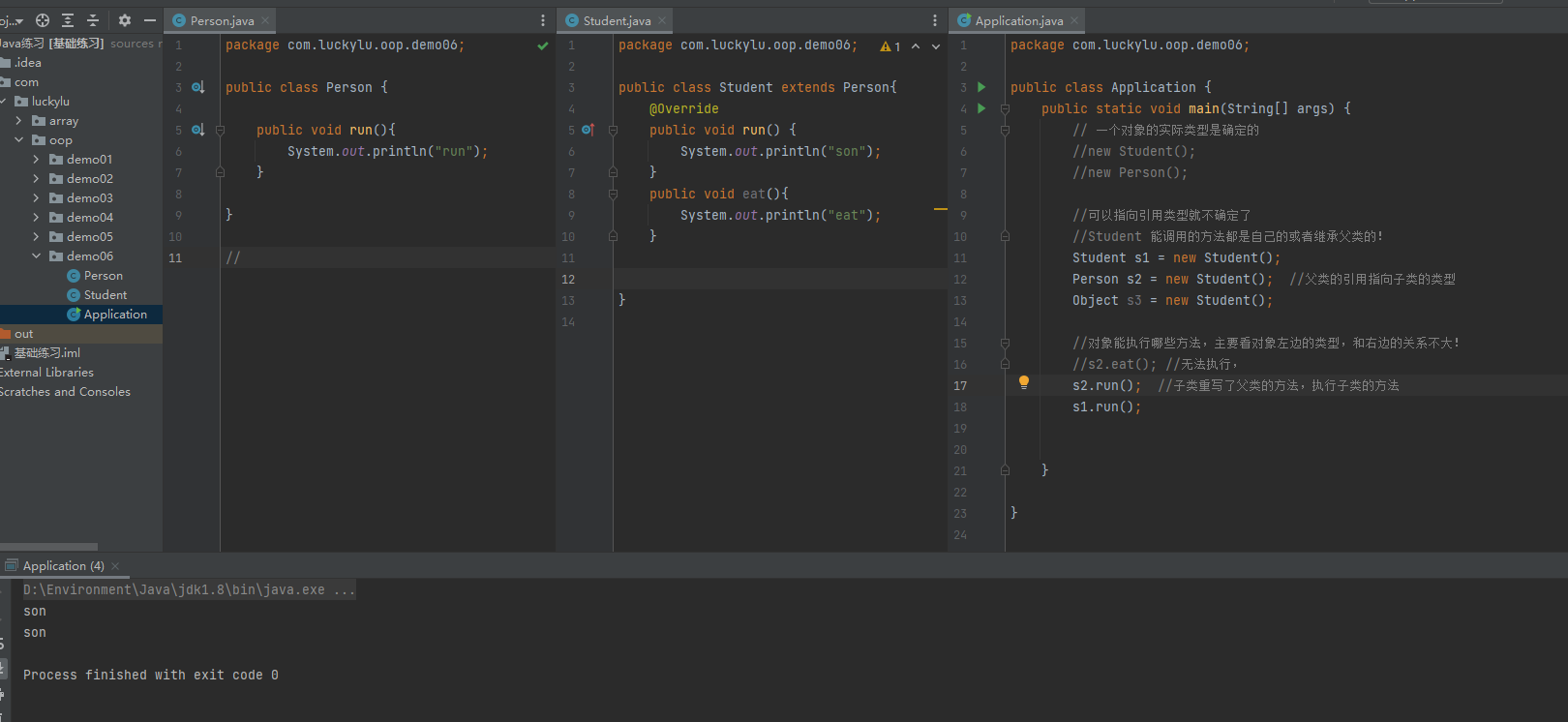The width and height of the screenshot is (1568, 722).
Task: Close the Student.java tab
Action: pos(662,20)
